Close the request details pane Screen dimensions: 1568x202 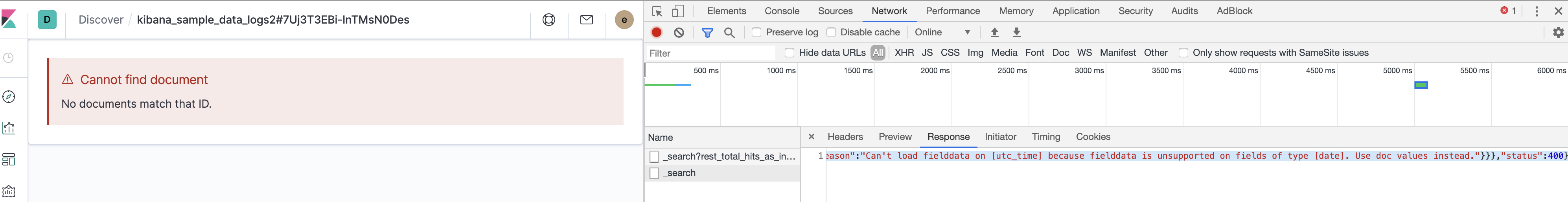coord(811,137)
